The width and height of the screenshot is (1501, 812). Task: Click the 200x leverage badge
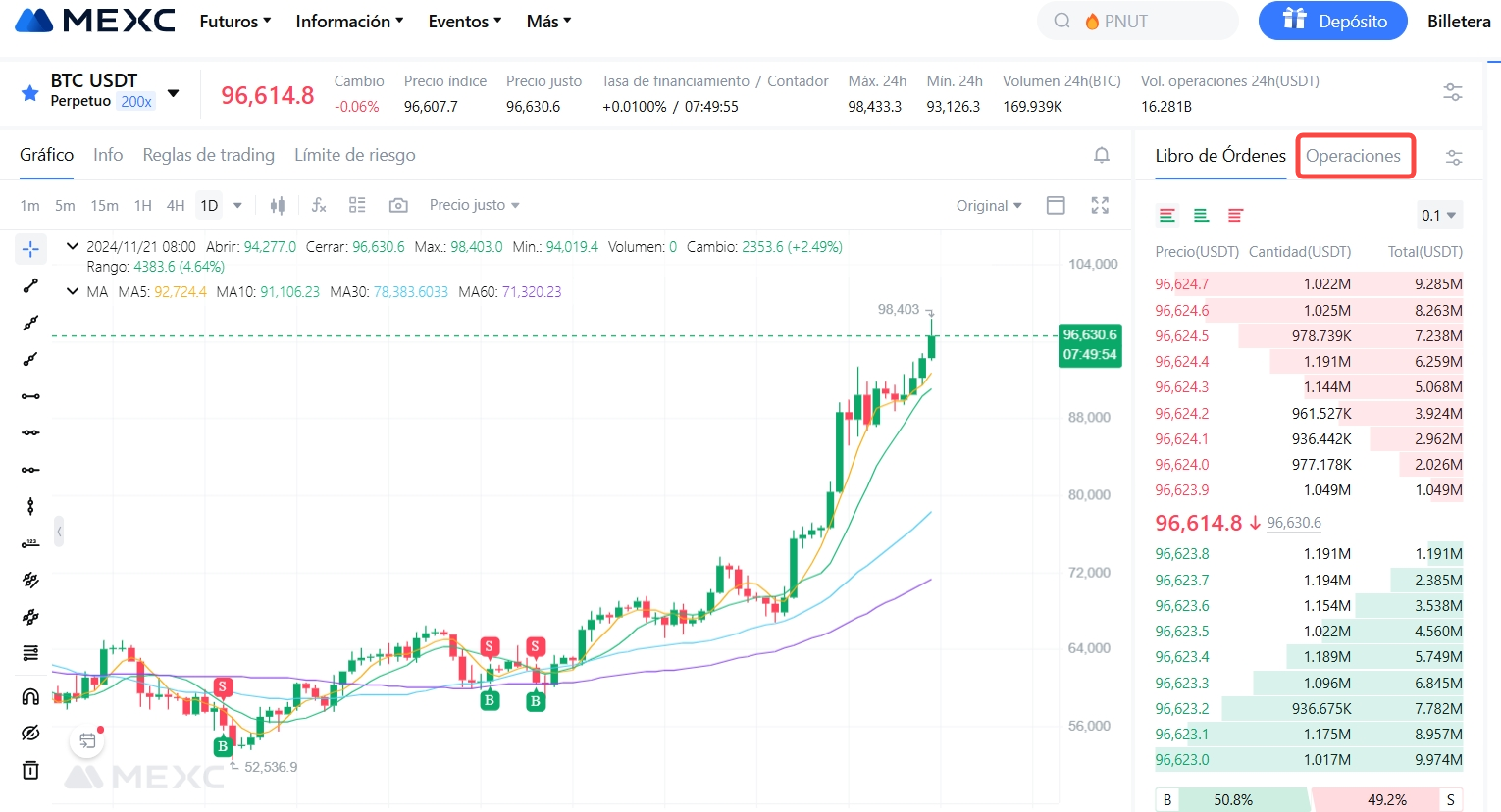coord(136,101)
